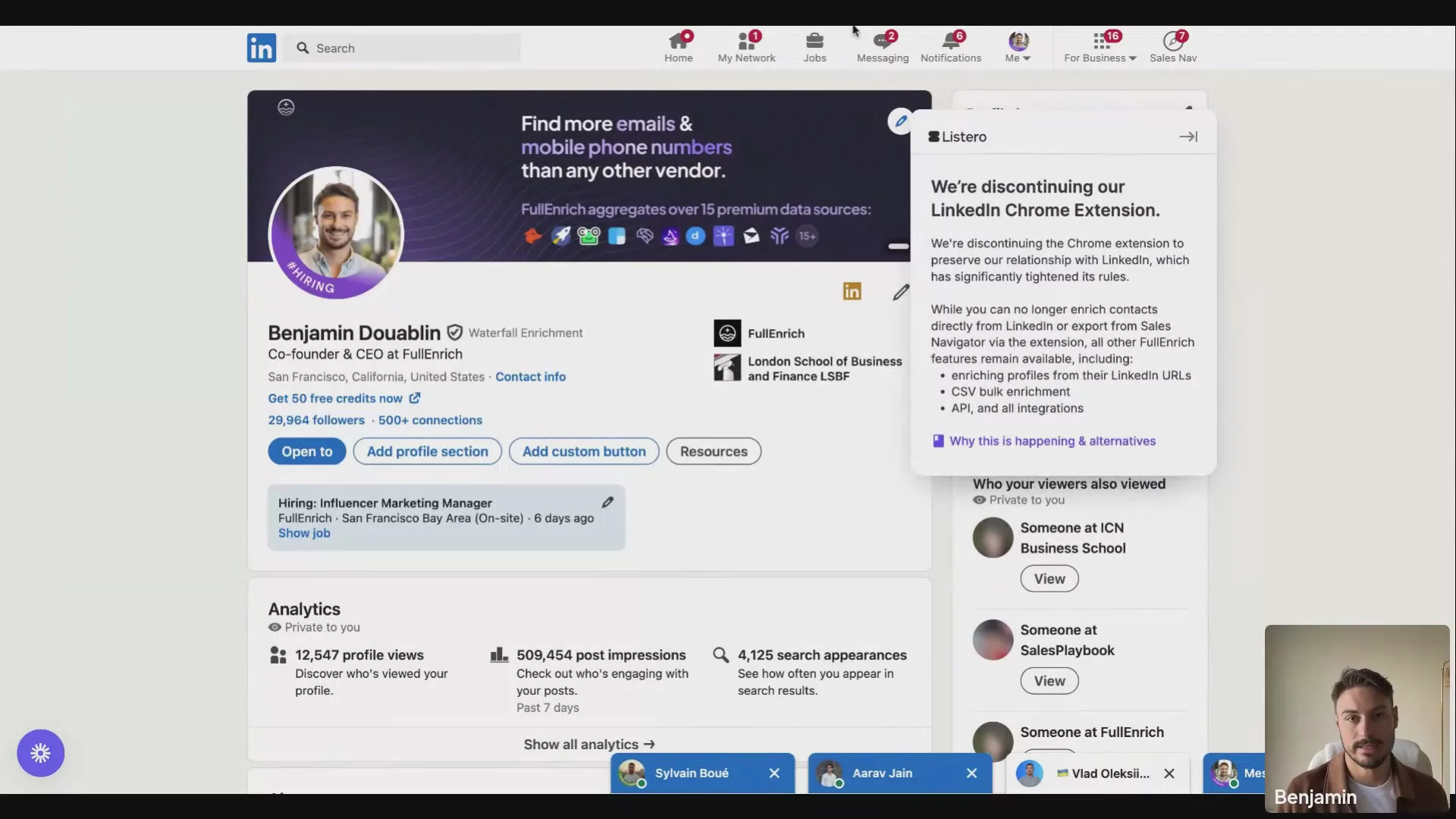1456x819 pixels.
Task: View Someone at SalesPlaybook
Action: point(1050,681)
